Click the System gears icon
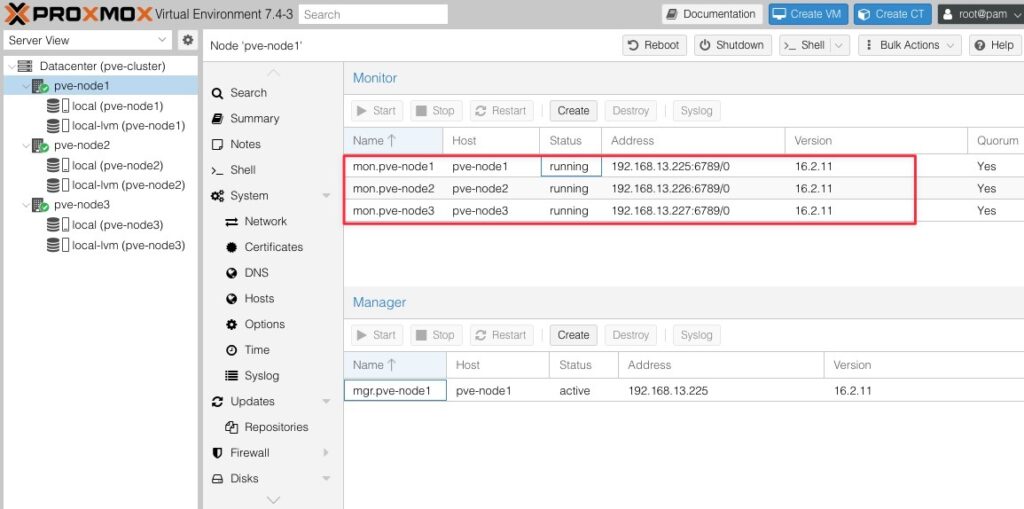 point(217,196)
